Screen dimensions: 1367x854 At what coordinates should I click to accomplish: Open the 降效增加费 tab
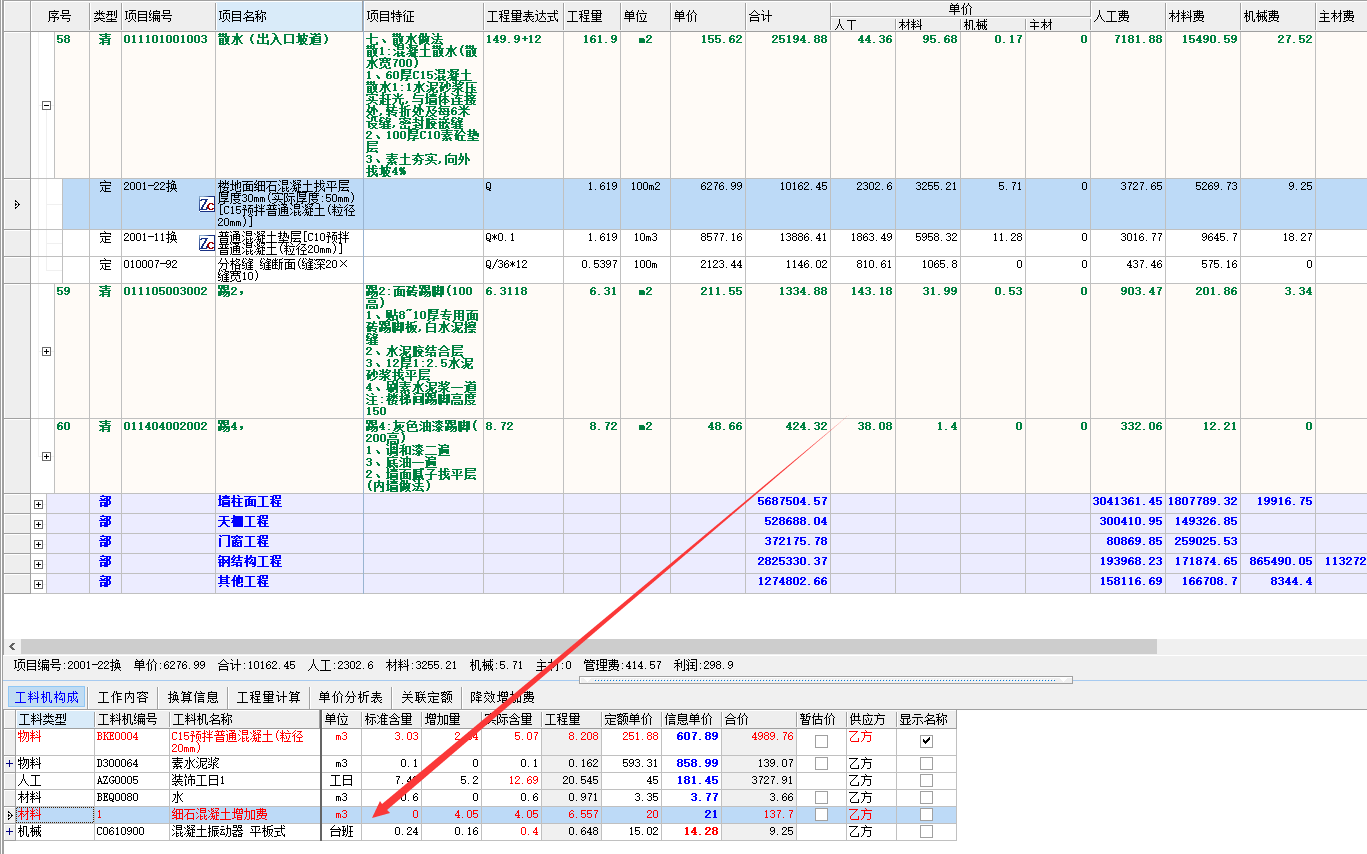(x=502, y=697)
